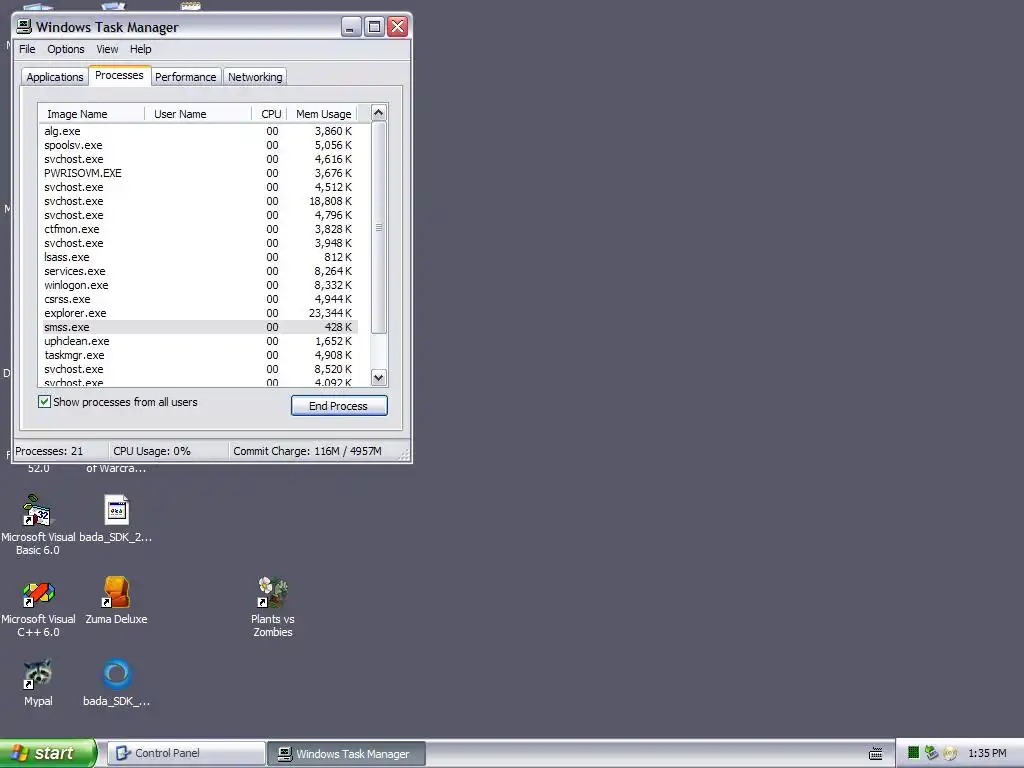This screenshot has width=1024, height=768.
Task: Select the blue ring bada_SDK desktop icon
Action: pos(116,675)
